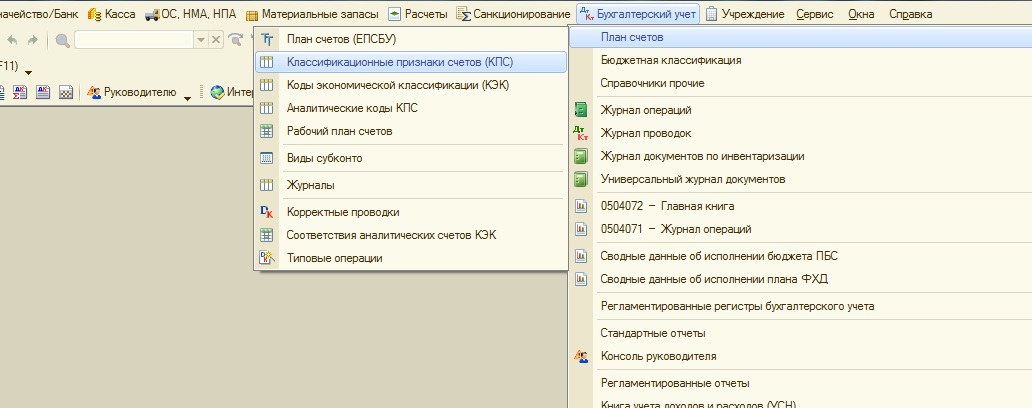Click the Журнал проводок Дт/Кт icon
The image size is (1032, 408).
coord(580,133)
